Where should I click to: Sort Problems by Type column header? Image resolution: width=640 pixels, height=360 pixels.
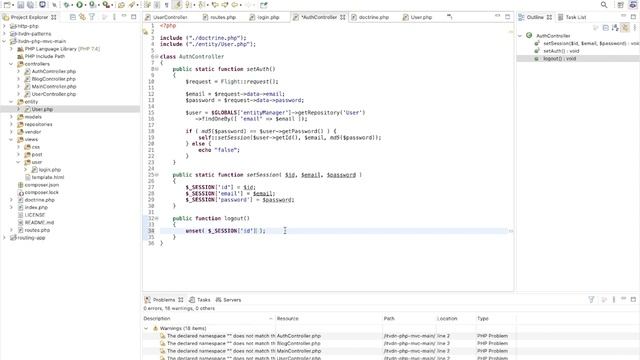click(x=495, y=318)
